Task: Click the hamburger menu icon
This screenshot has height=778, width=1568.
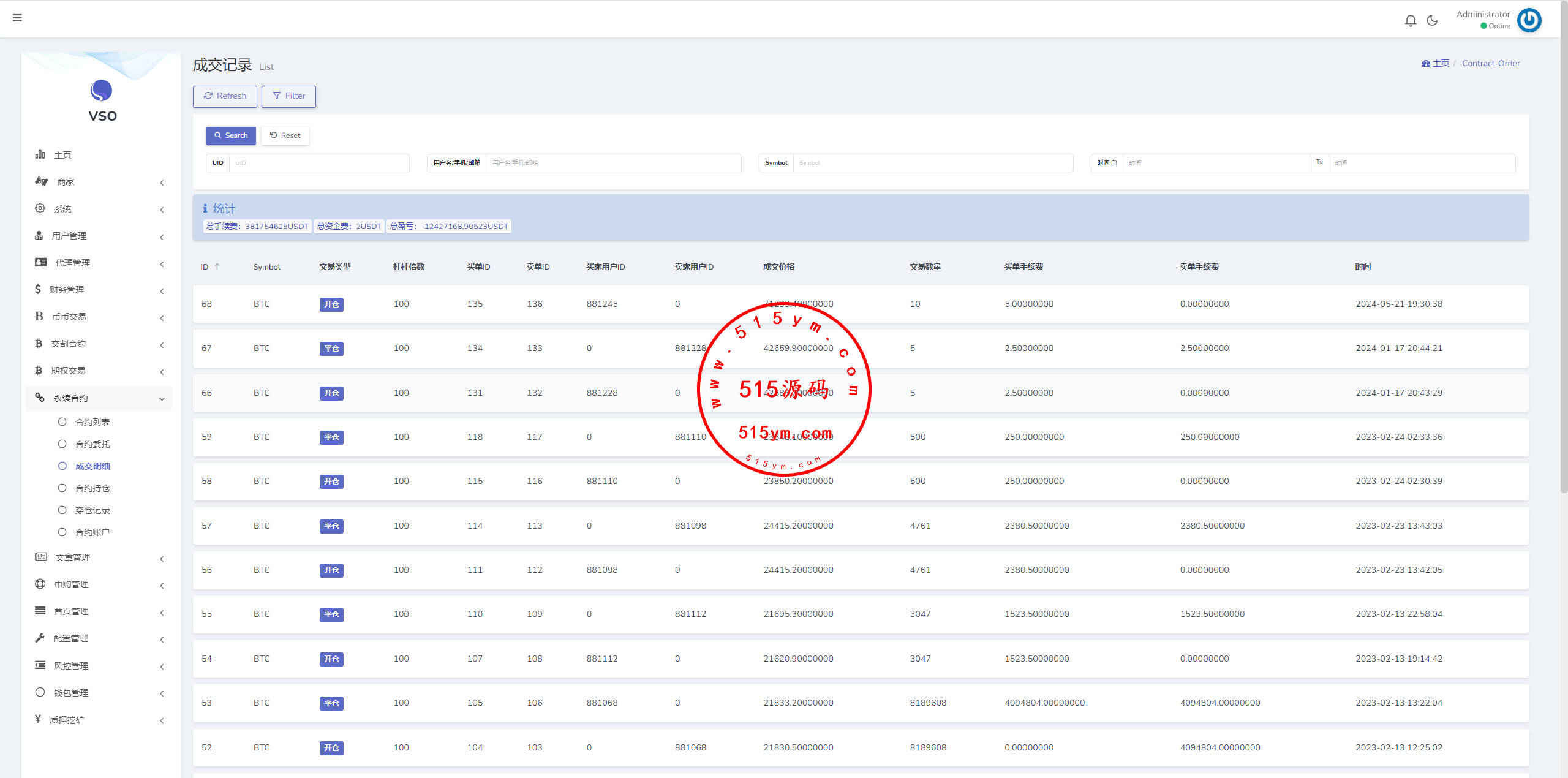Action: tap(17, 18)
